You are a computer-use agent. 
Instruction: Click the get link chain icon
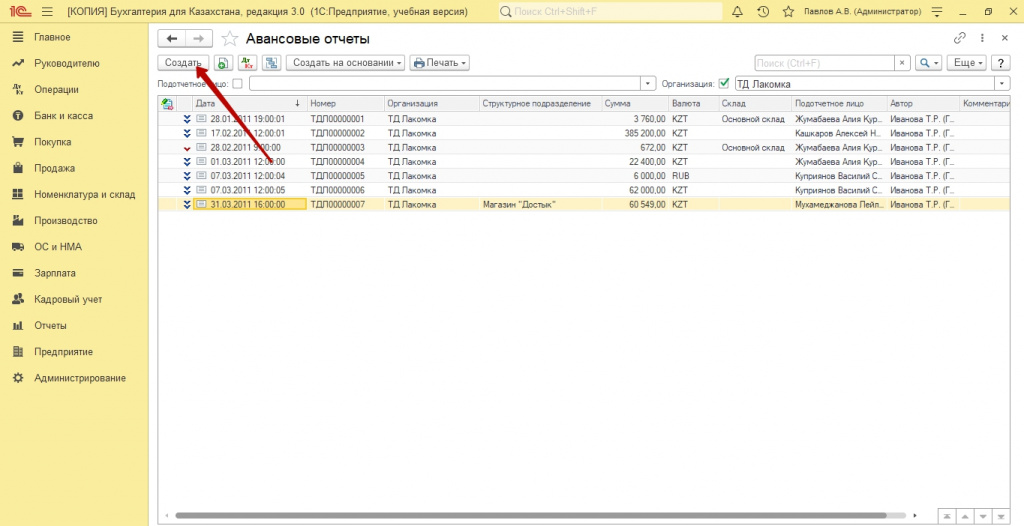click(960, 38)
